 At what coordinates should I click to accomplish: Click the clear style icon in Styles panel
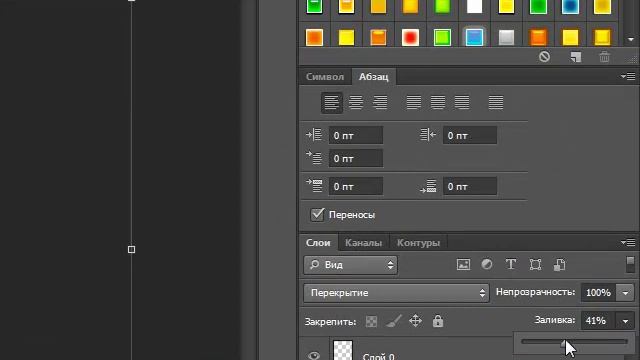point(544,56)
